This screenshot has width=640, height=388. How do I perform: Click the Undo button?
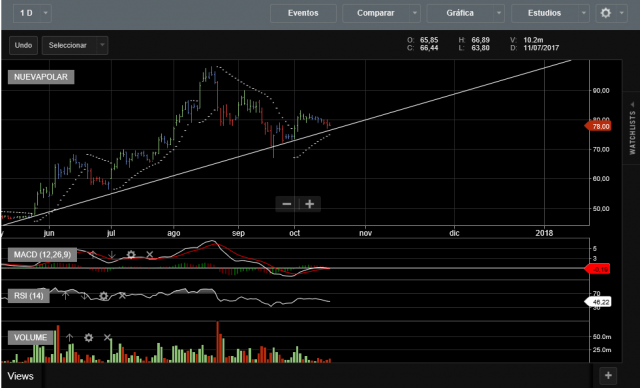click(23, 45)
